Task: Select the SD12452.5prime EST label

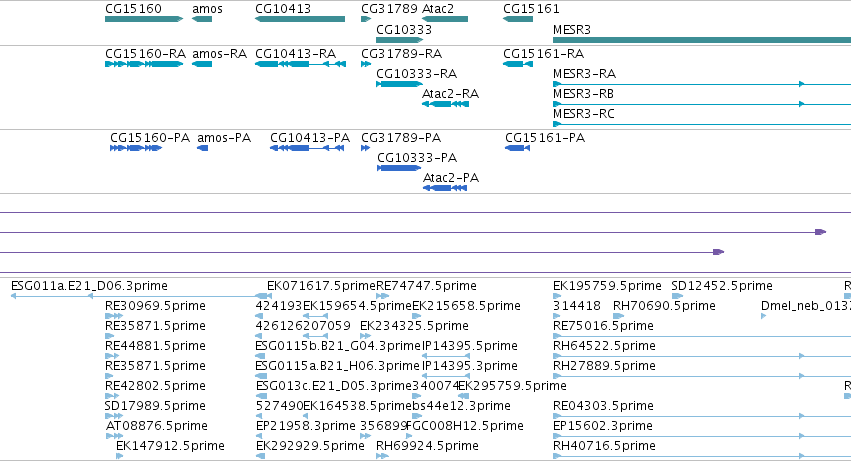Action: coord(722,286)
